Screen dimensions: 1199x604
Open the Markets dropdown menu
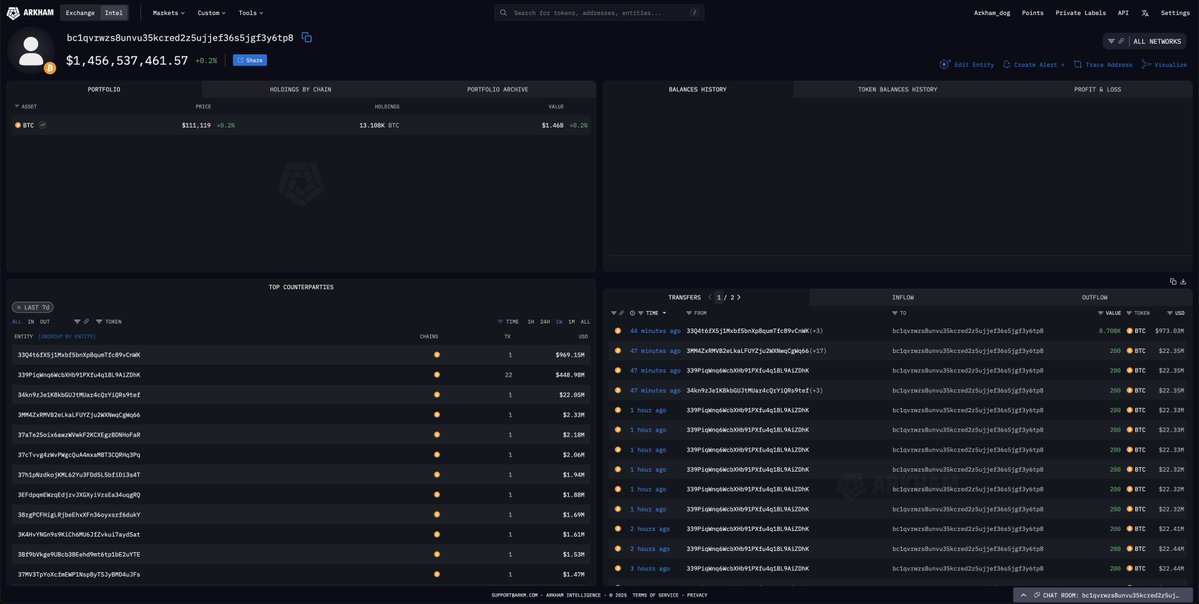(168, 13)
